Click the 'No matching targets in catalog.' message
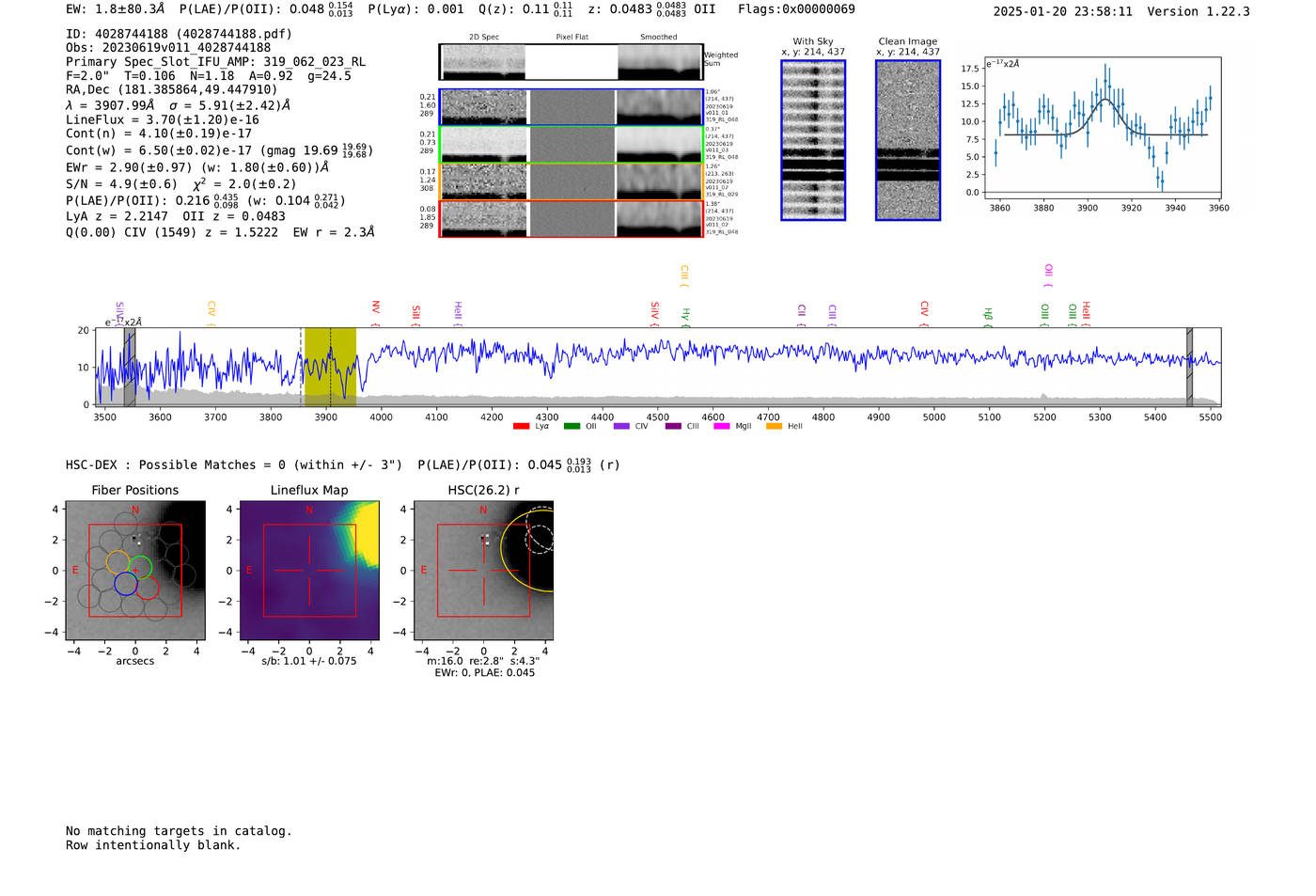 coord(179,831)
